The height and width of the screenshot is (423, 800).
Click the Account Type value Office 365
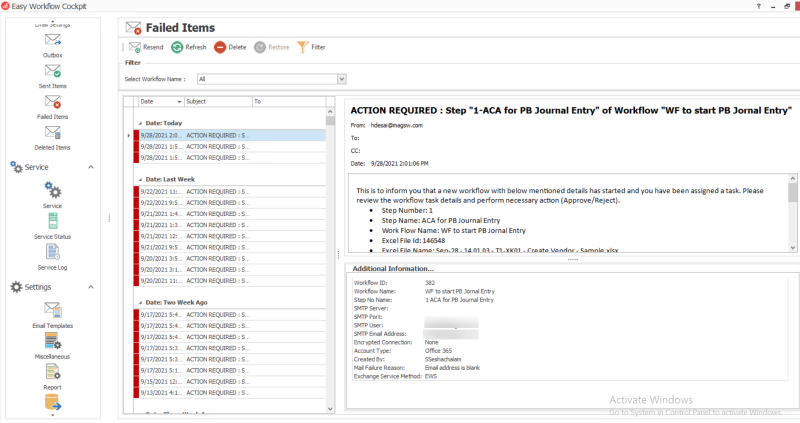pos(438,351)
